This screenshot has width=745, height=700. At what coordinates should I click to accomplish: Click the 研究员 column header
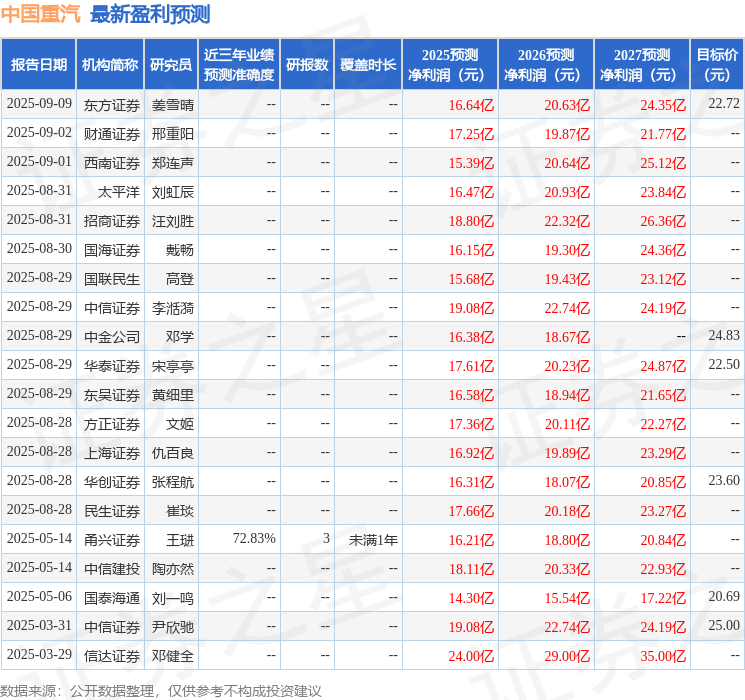pos(171,65)
